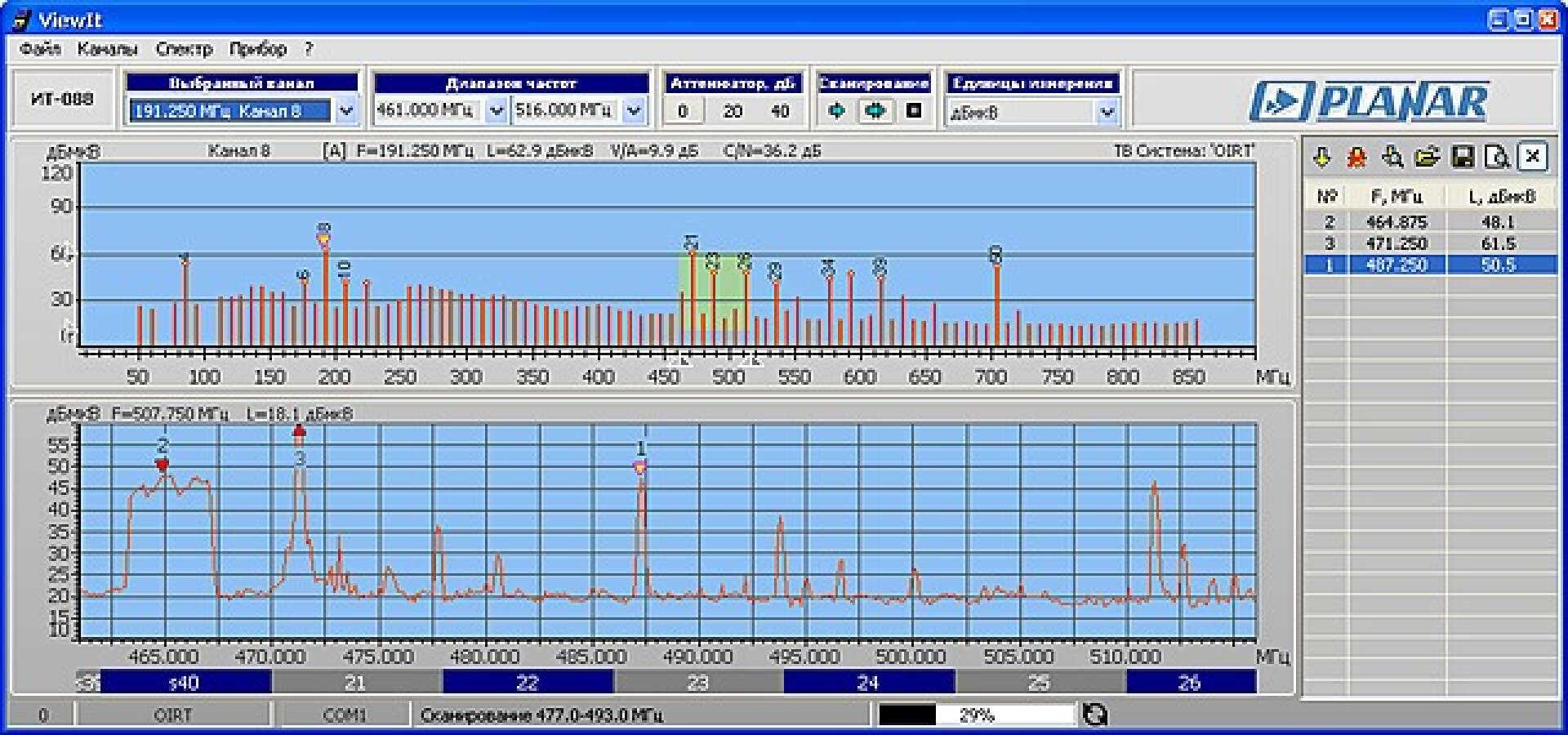
Task: Click the № column header
Action: pos(1327,197)
